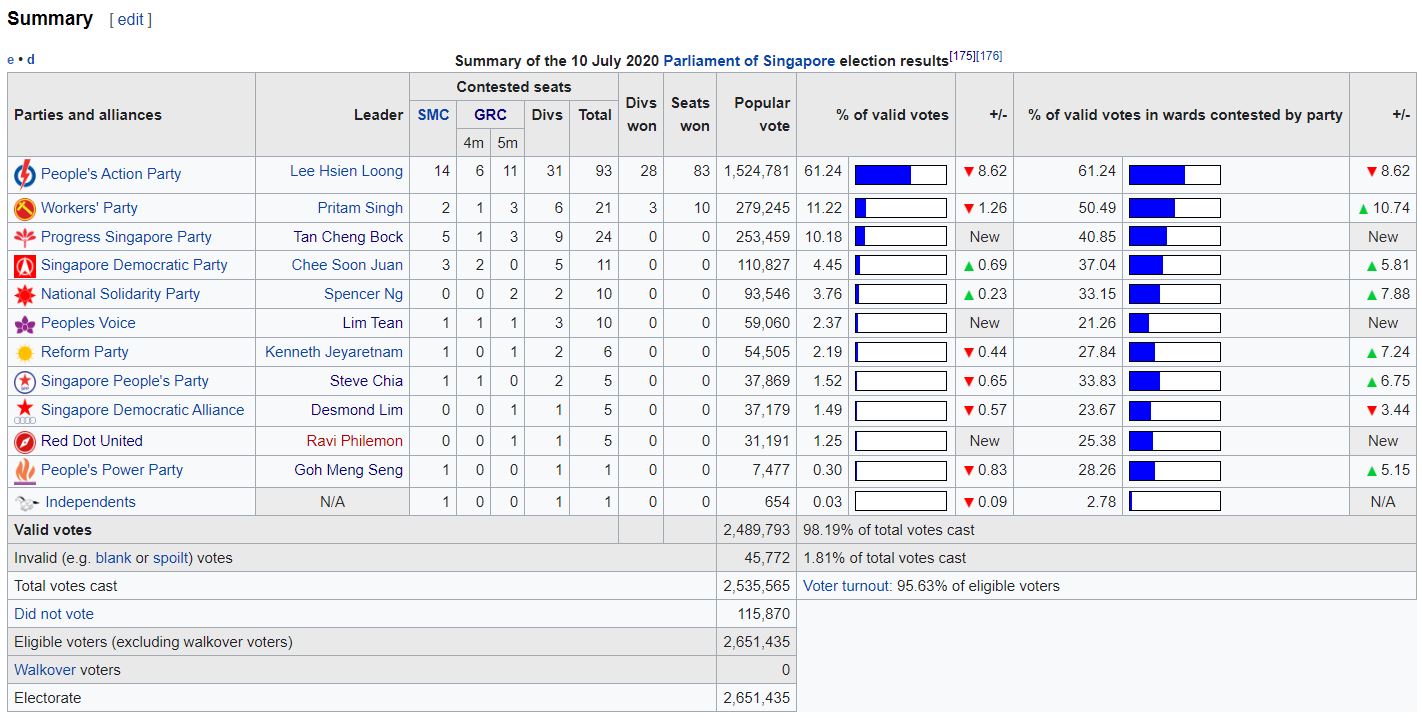
Task: Open citation reference 176
Action: pos(989,56)
